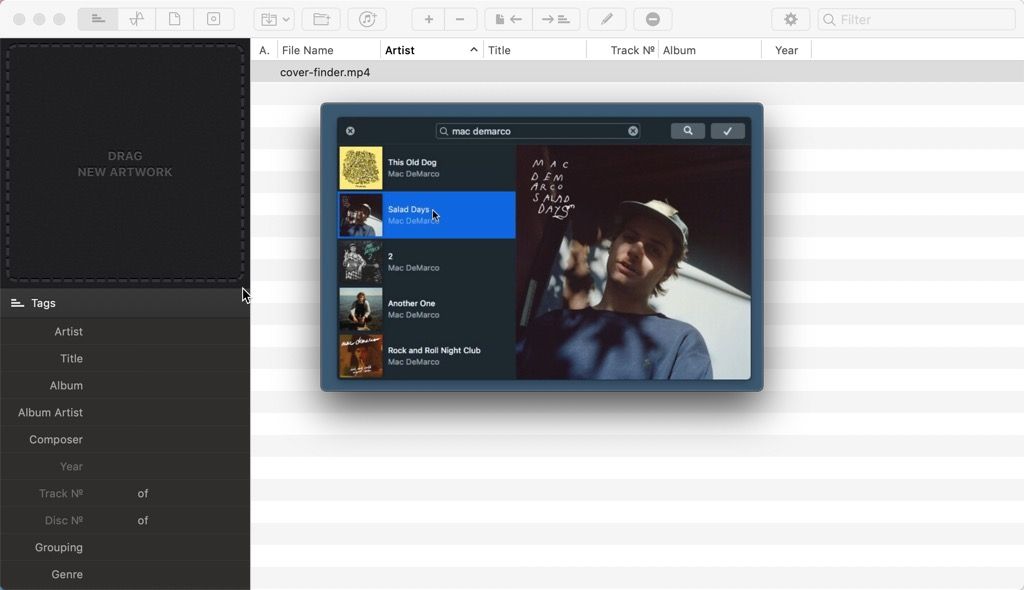Confirm artwork with the checkmark button
The width and height of the screenshot is (1024, 590).
[728, 131]
